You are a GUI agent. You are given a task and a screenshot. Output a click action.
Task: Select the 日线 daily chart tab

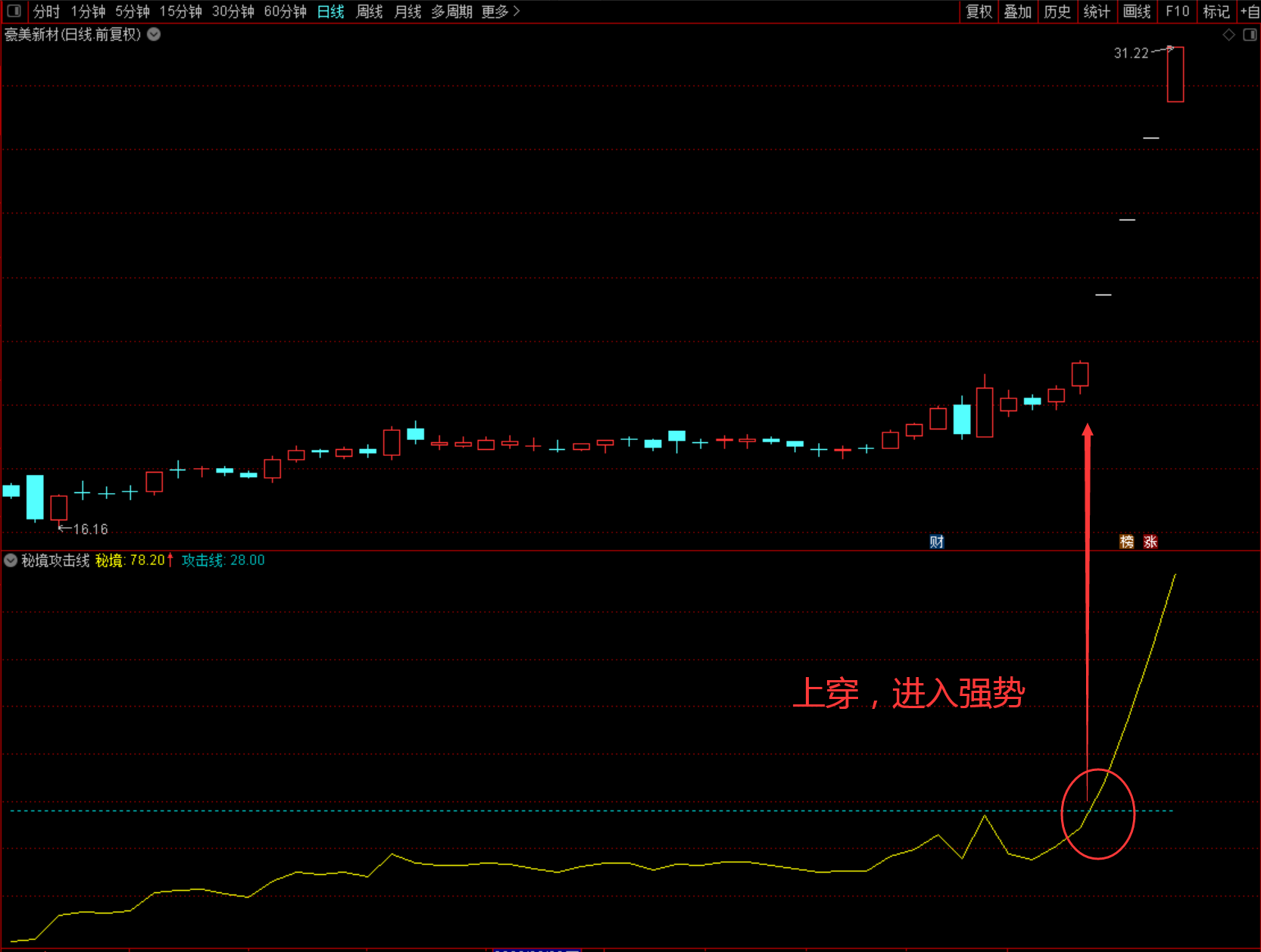click(331, 11)
